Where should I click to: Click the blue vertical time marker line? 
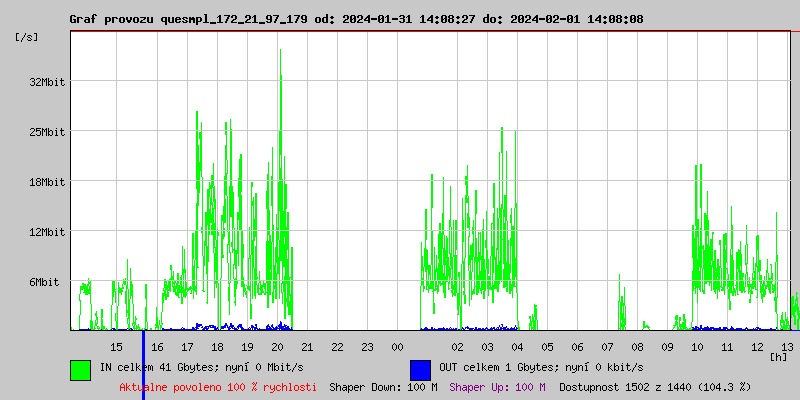point(143,365)
